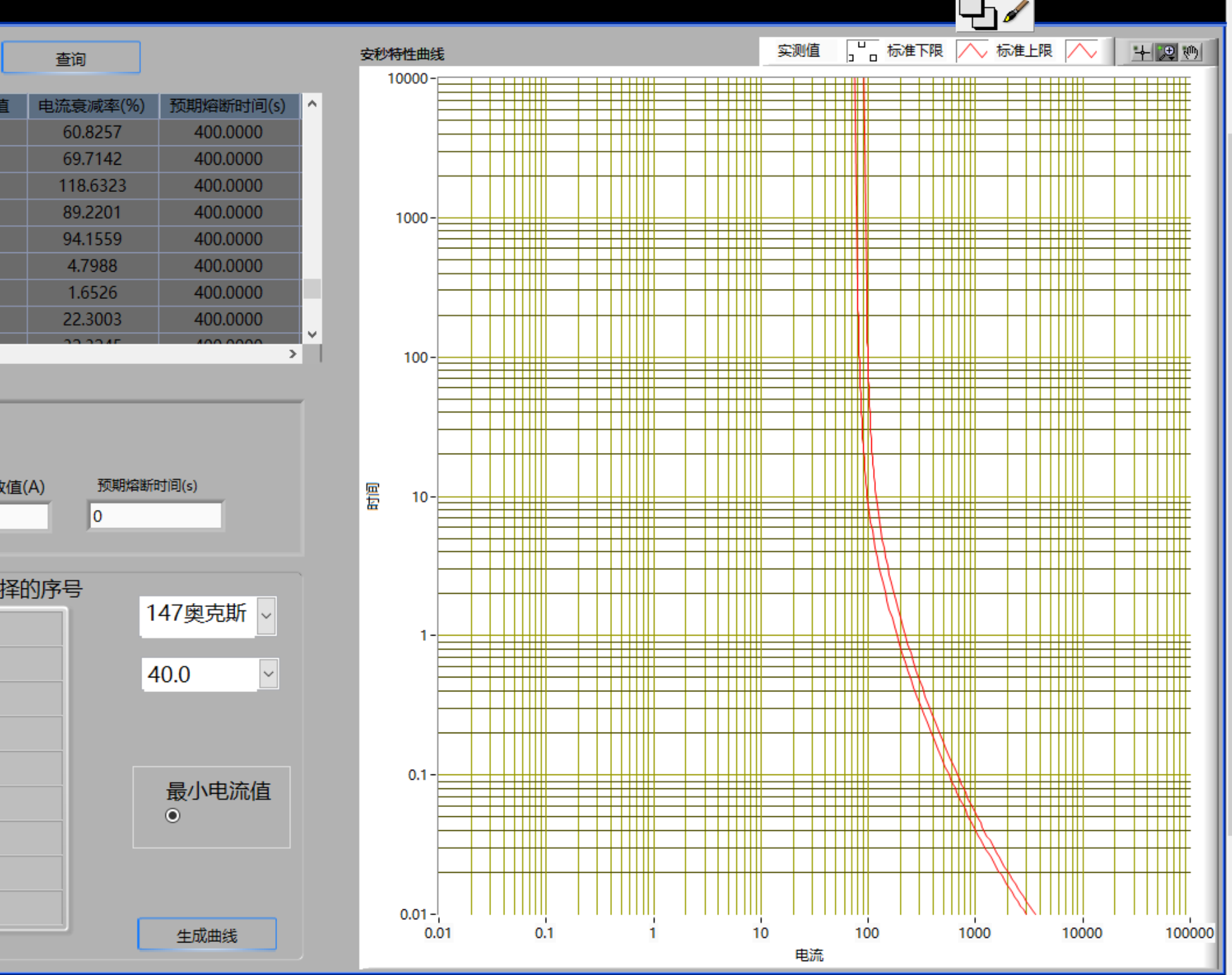Click the overlapping squares color icon
This screenshot has width=1232, height=975.
(x=977, y=14)
